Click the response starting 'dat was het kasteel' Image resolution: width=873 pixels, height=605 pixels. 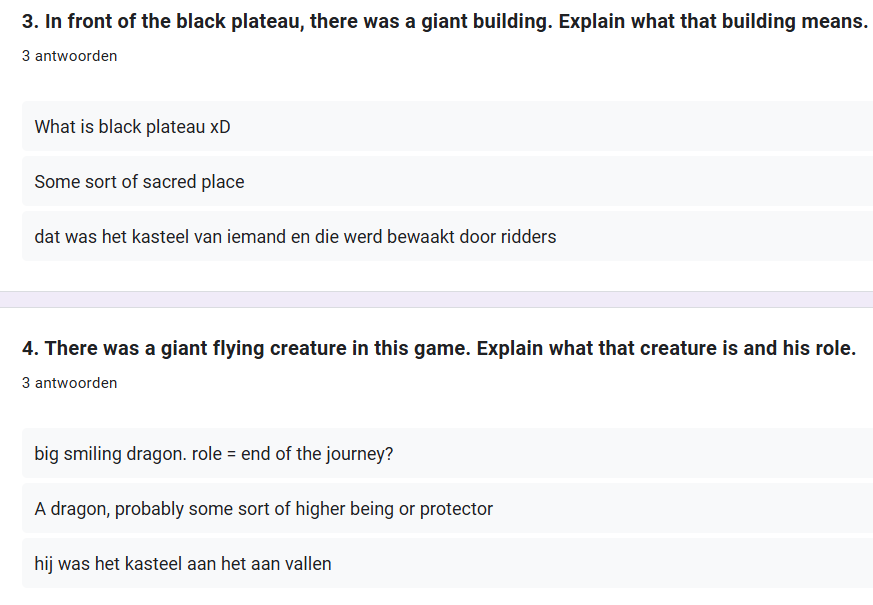tap(295, 237)
